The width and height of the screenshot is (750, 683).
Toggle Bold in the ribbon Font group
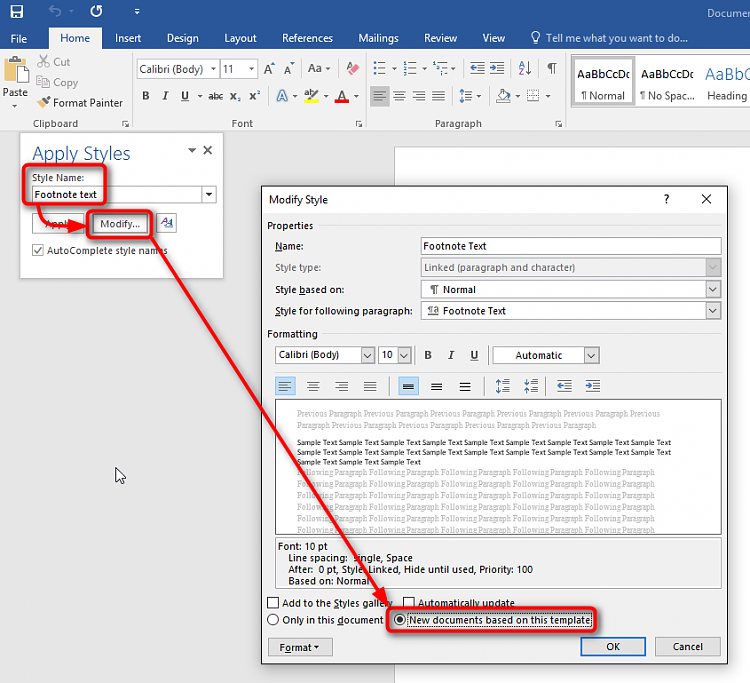pyautogui.click(x=146, y=96)
